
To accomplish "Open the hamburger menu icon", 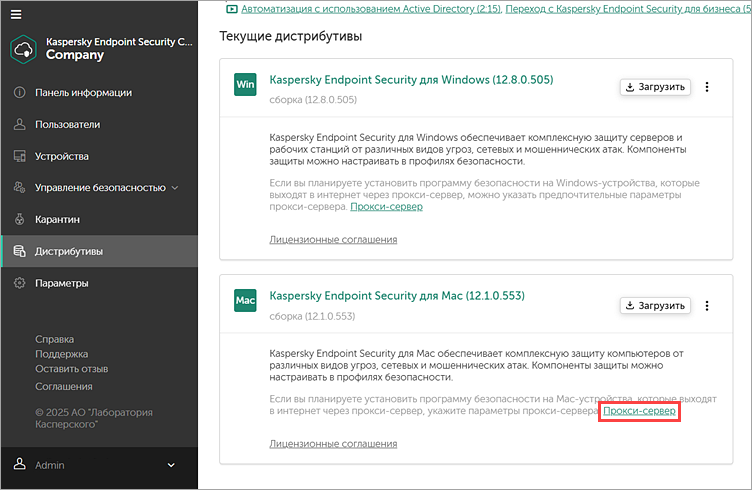I will (16, 14).
